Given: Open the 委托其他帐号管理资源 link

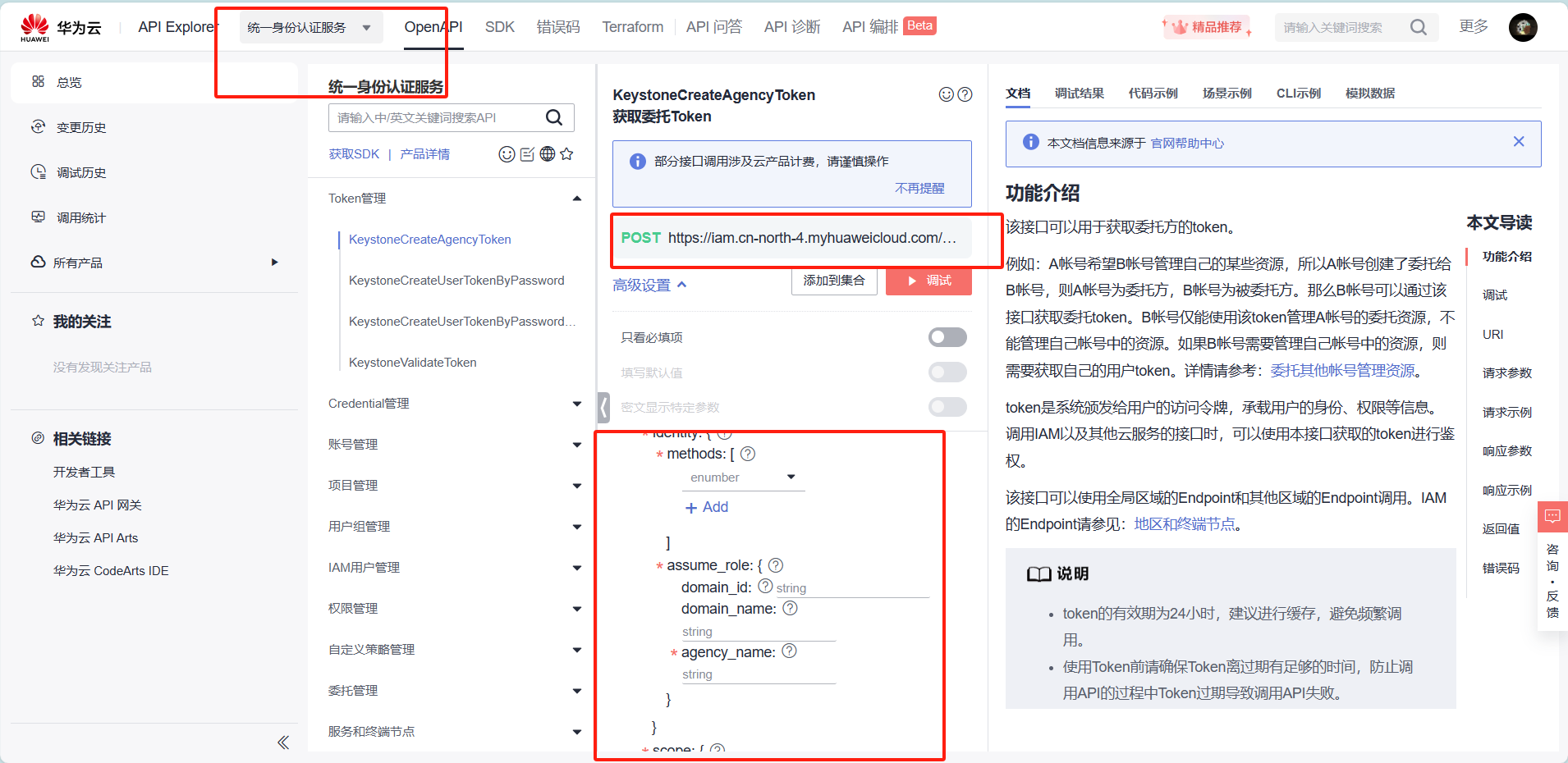Looking at the screenshot, I should click(1342, 371).
